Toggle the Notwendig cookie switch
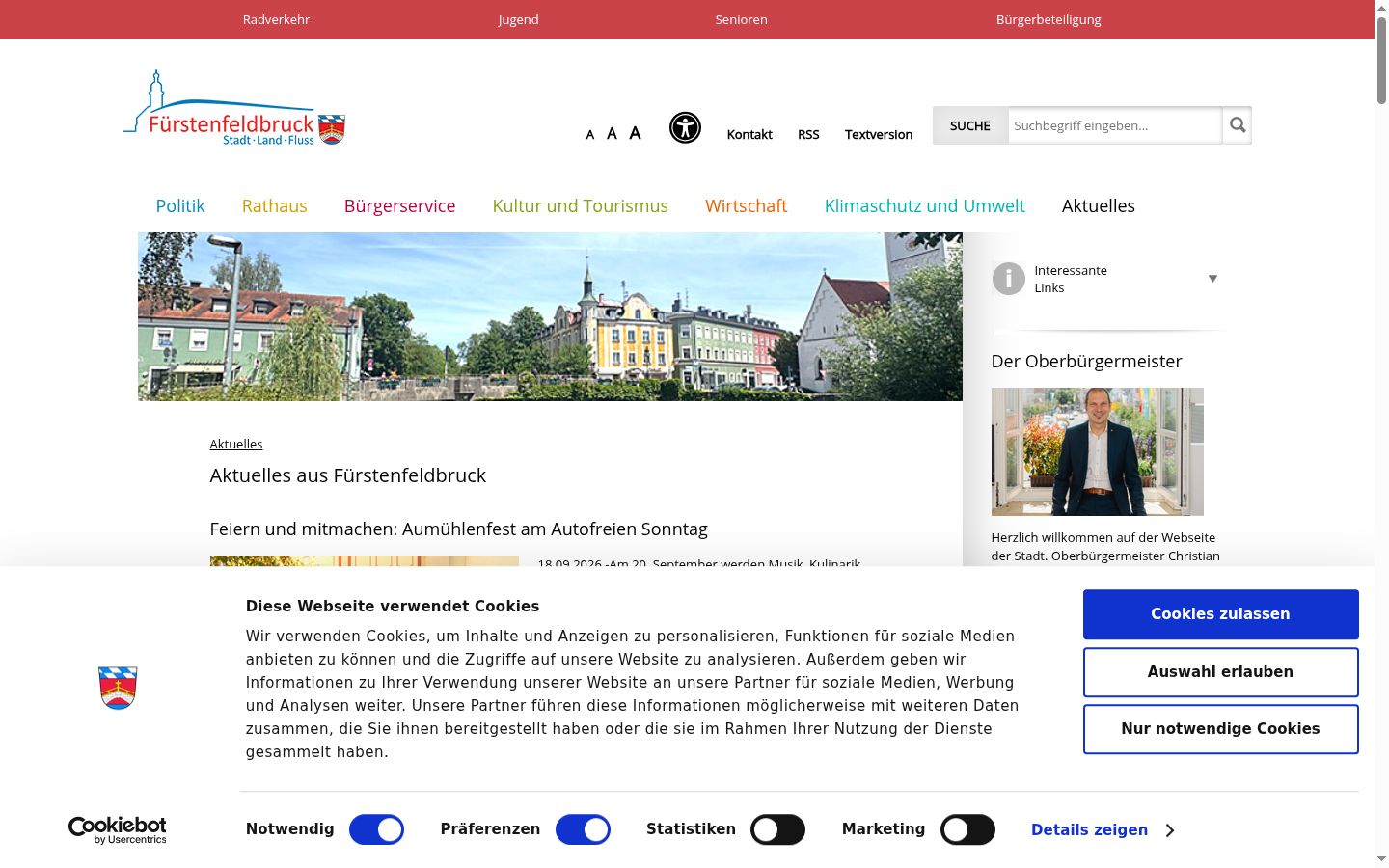The width and height of the screenshot is (1389, 868). coord(376,829)
